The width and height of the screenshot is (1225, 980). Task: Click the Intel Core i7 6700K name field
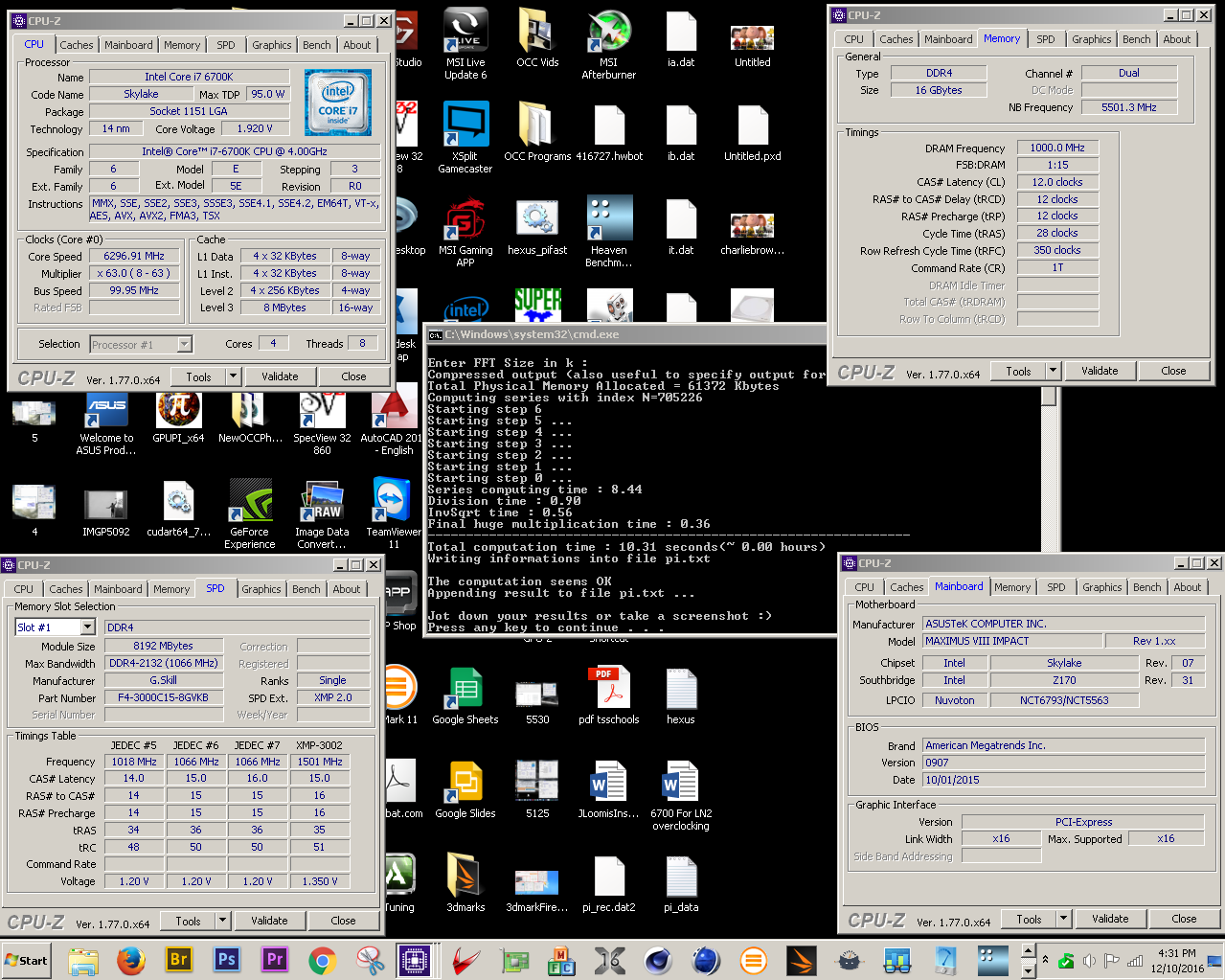[189, 77]
